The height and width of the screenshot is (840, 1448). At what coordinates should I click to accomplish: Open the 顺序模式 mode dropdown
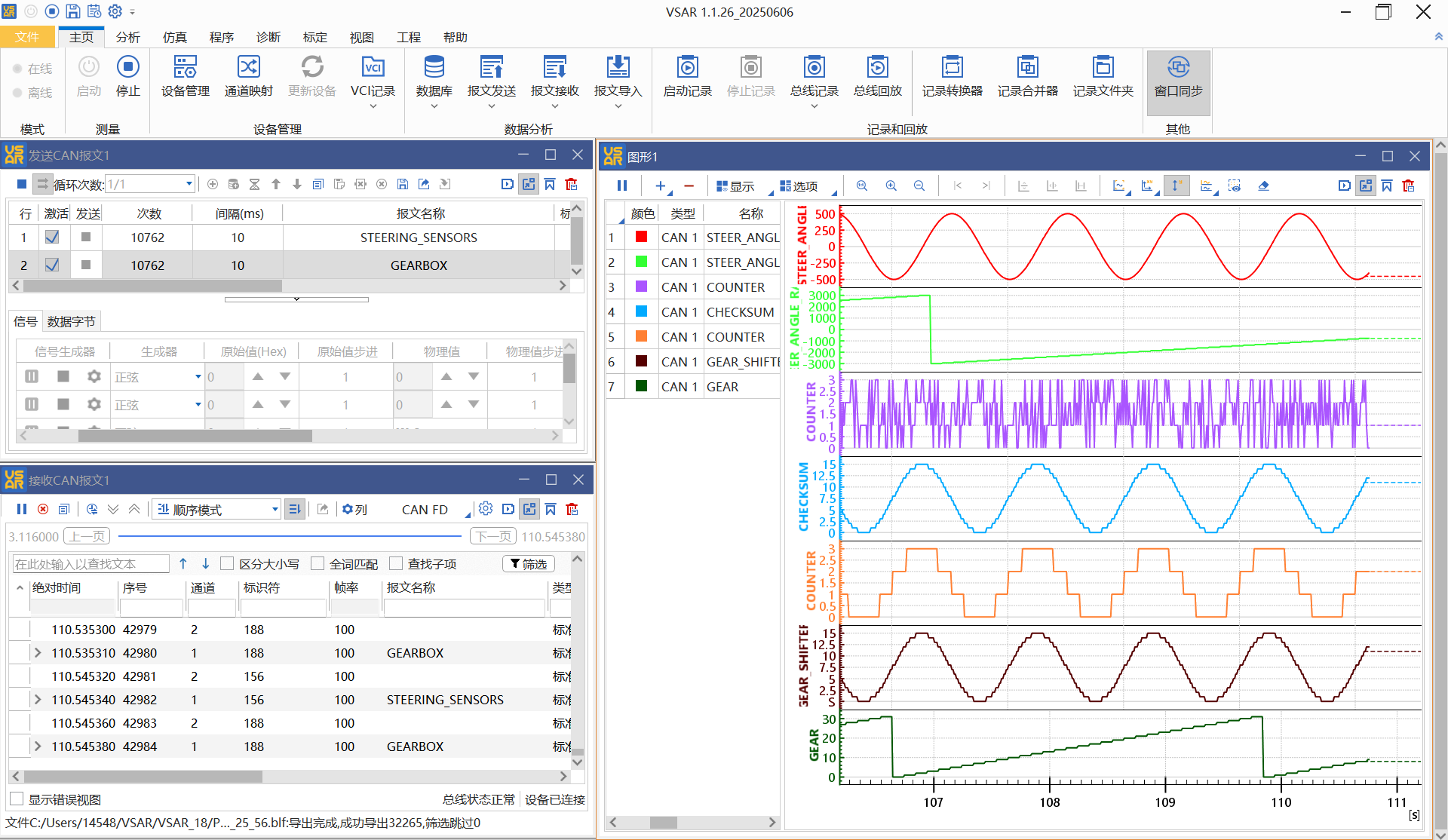point(275,509)
